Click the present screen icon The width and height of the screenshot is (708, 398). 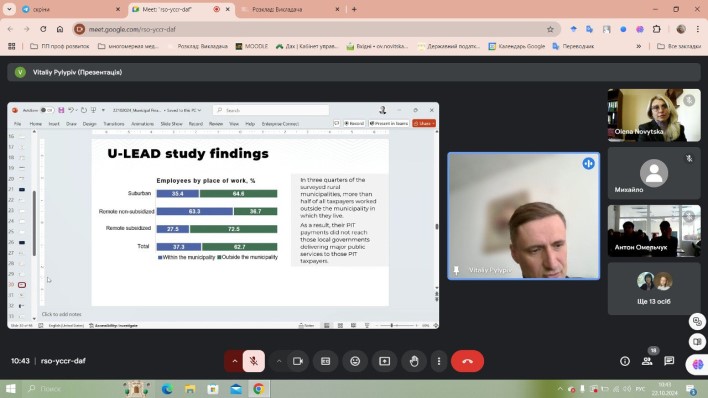(x=384, y=361)
